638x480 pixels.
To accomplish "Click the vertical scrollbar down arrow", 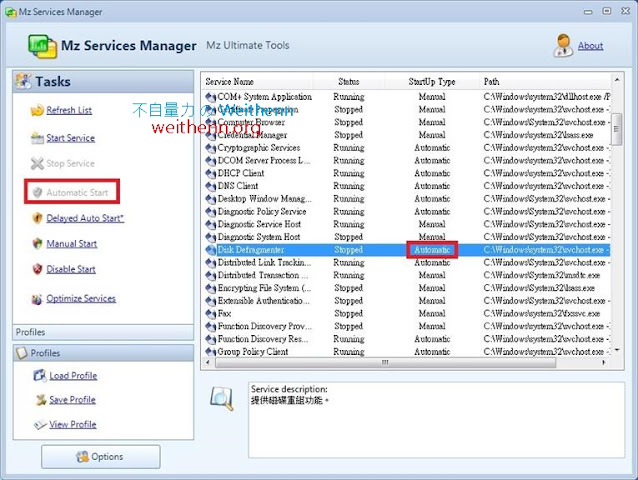I will click(x=617, y=350).
